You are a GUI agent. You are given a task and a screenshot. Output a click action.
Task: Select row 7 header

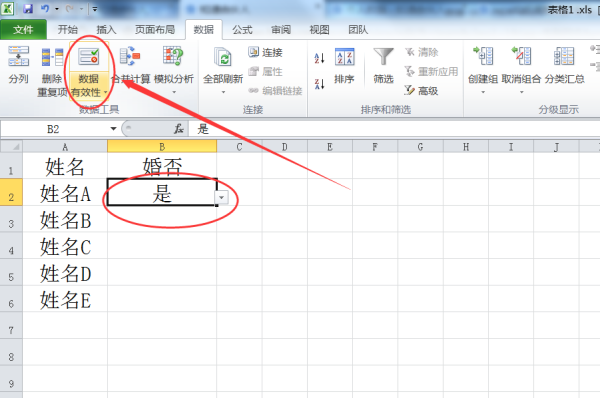11,325
